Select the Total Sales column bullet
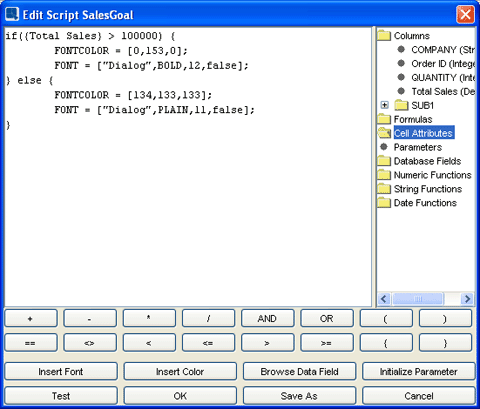480x409 pixels. [401, 91]
